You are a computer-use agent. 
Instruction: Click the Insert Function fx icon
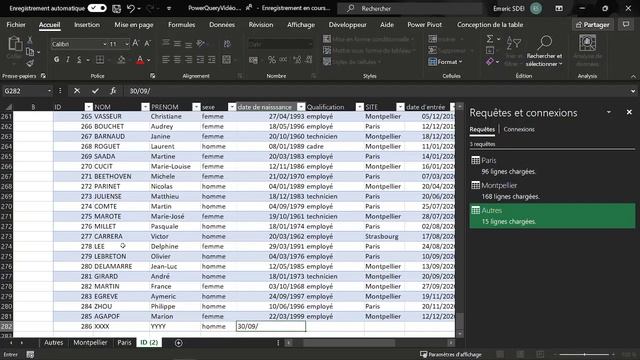(x=113, y=91)
